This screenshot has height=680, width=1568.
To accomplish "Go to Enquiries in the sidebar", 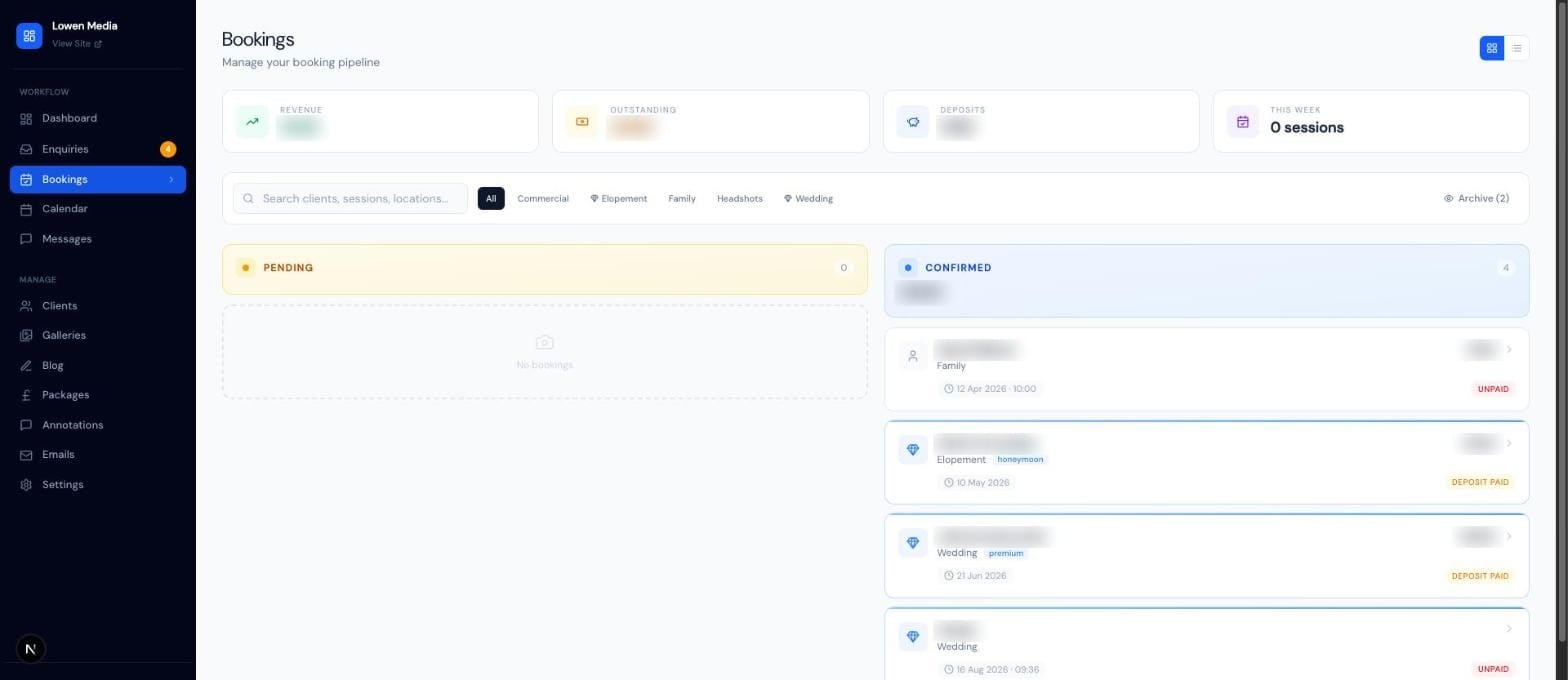I will [x=97, y=149].
